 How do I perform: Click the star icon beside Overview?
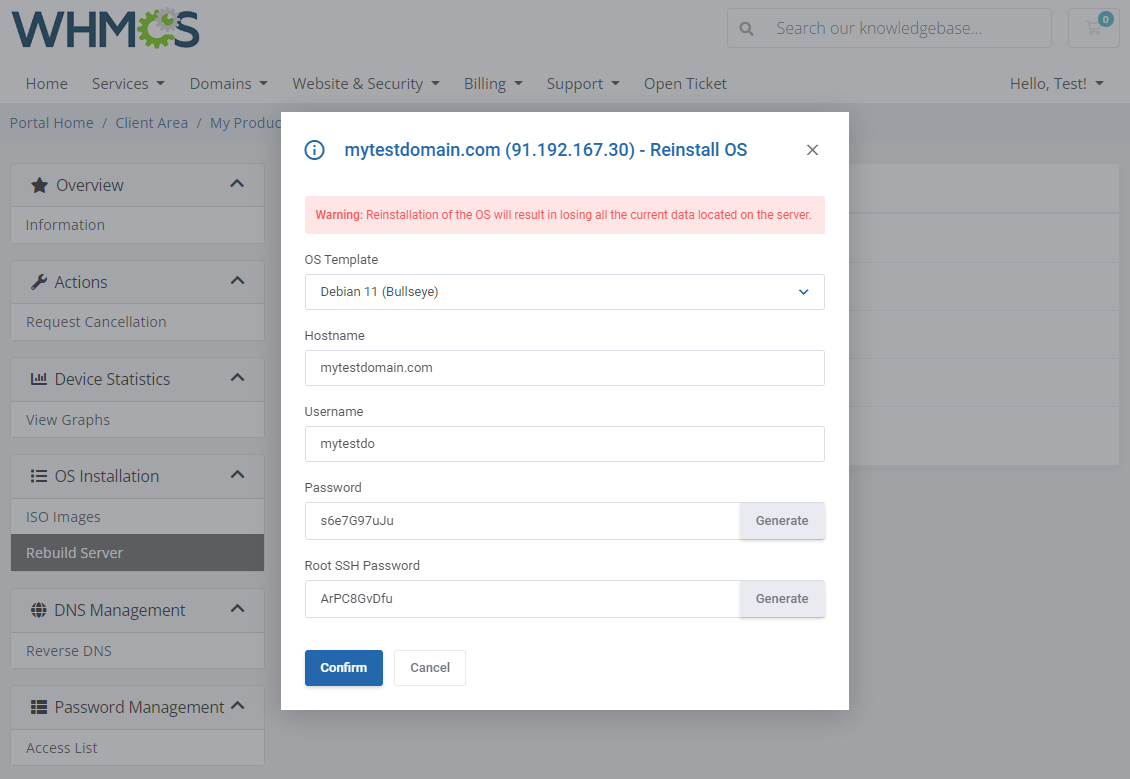[x=39, y=184]
